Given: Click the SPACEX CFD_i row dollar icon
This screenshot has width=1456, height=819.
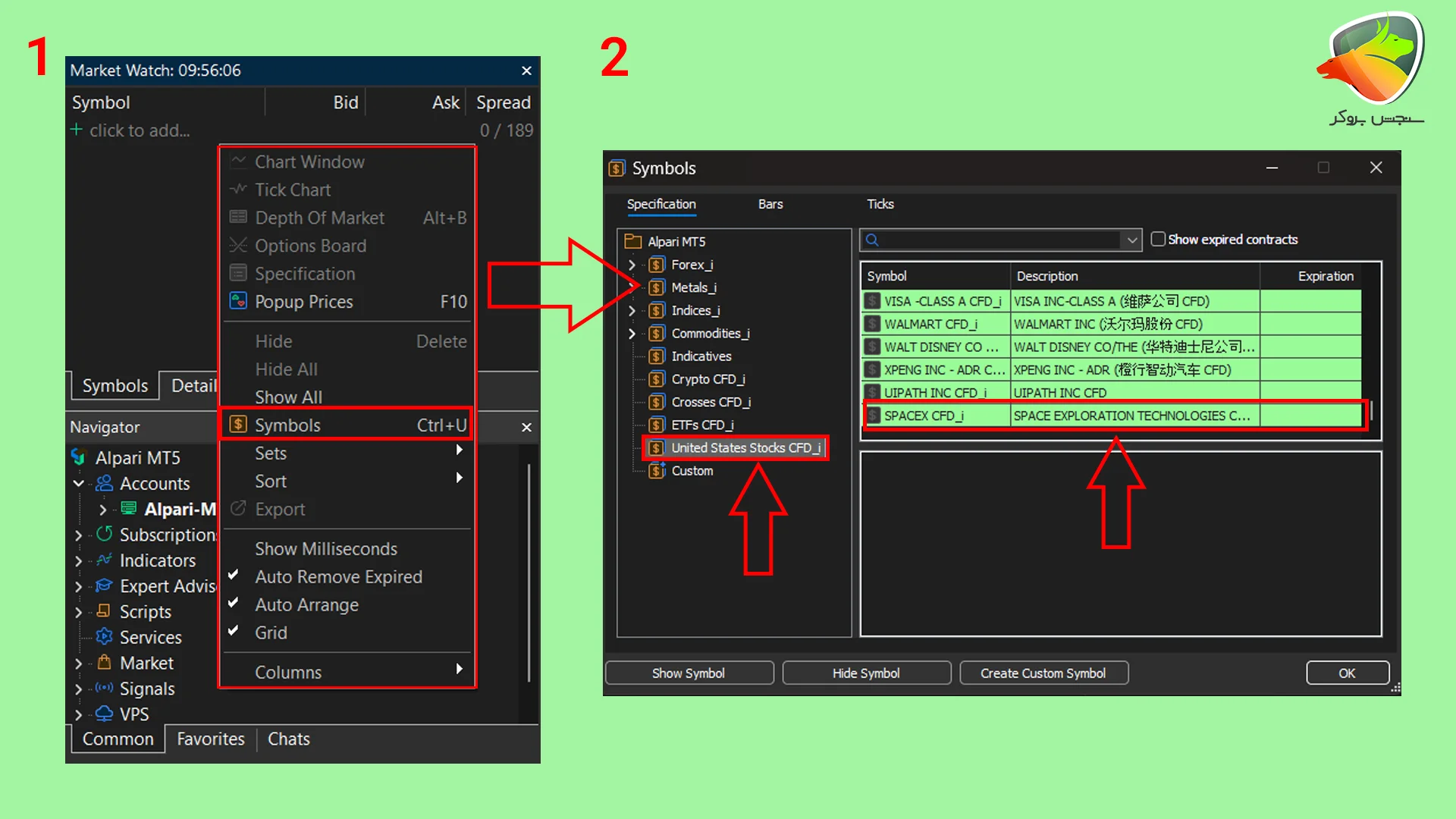Looking at the screenshot, I should point(873,416).
